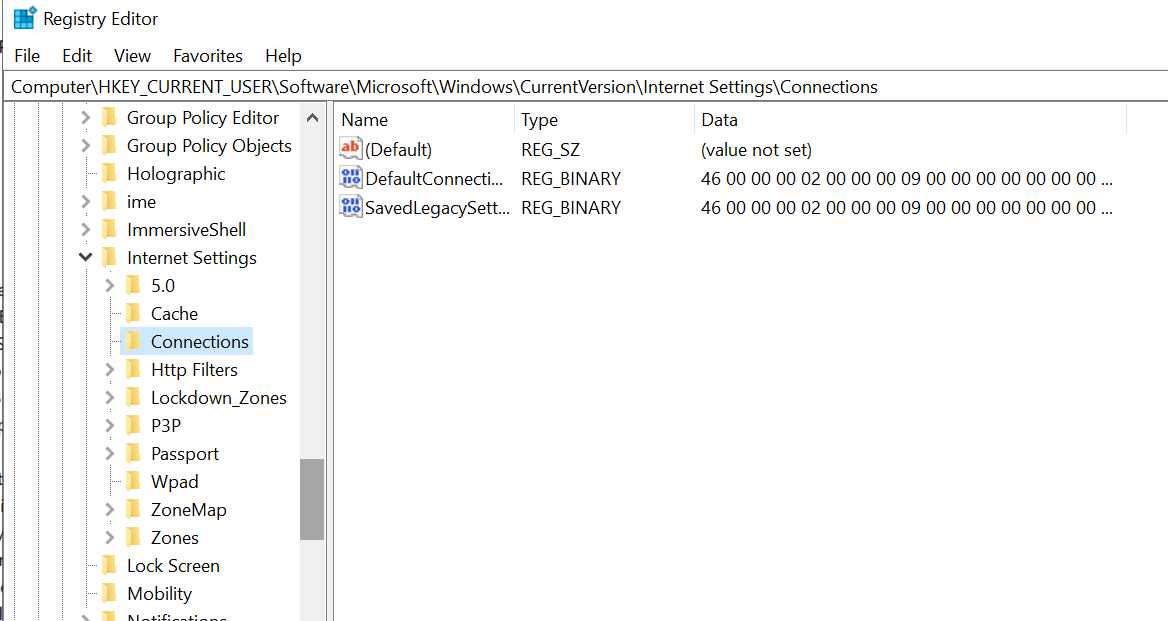Image resolution: width=1168 pixels, height=621 pixels.
Task: Click the P3P folder icon
Action: 133,425
